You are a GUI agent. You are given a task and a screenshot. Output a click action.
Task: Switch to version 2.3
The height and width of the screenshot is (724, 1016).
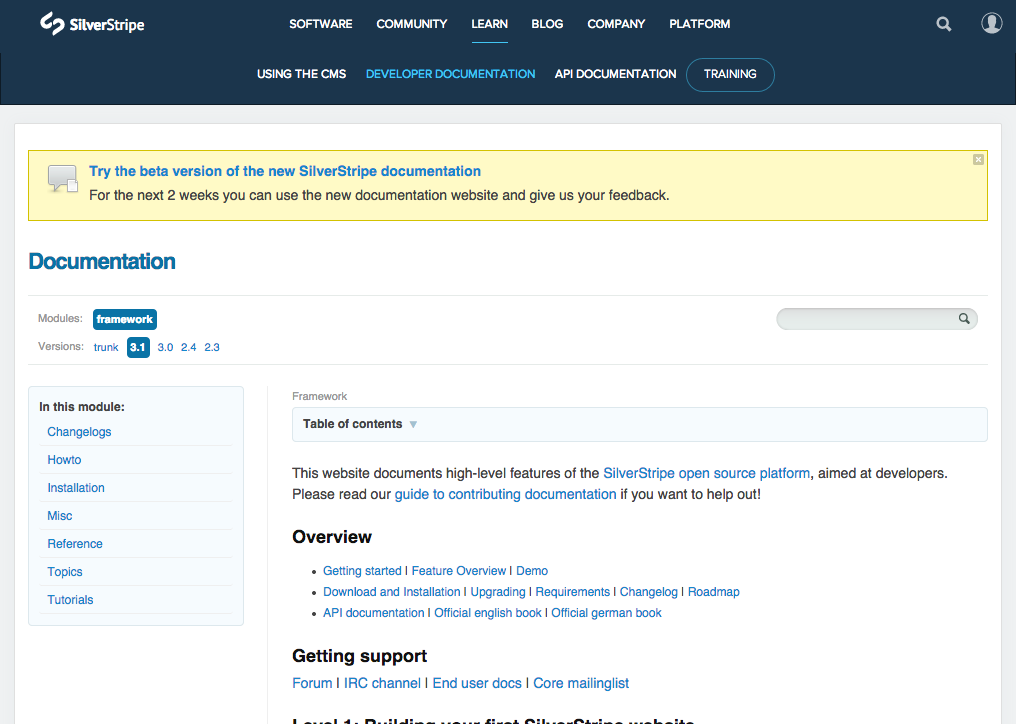(x=212, y=347)
